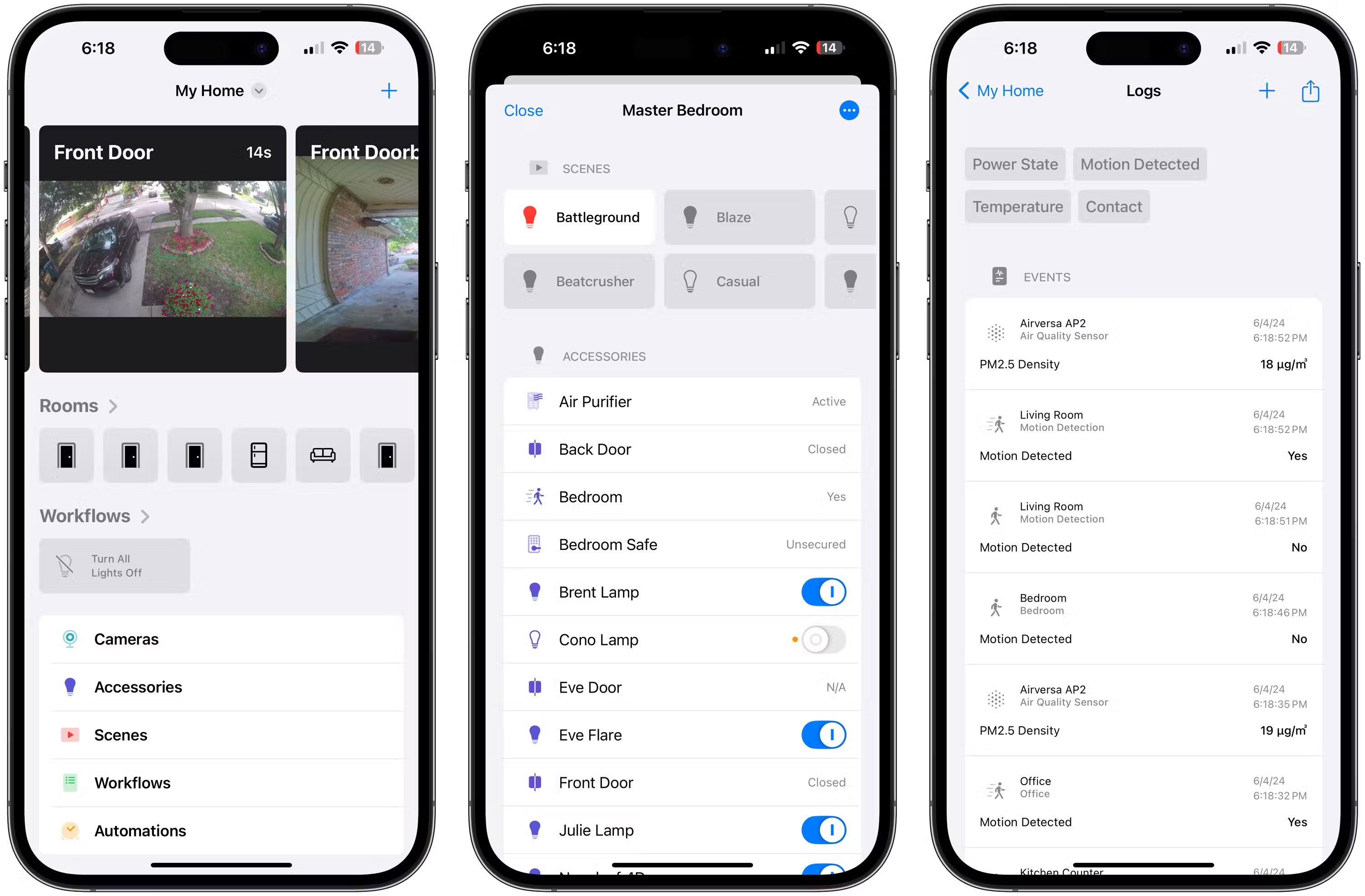Tap Close button on Master Bedroom panel

pyautogui.click(x=524, y=110)
